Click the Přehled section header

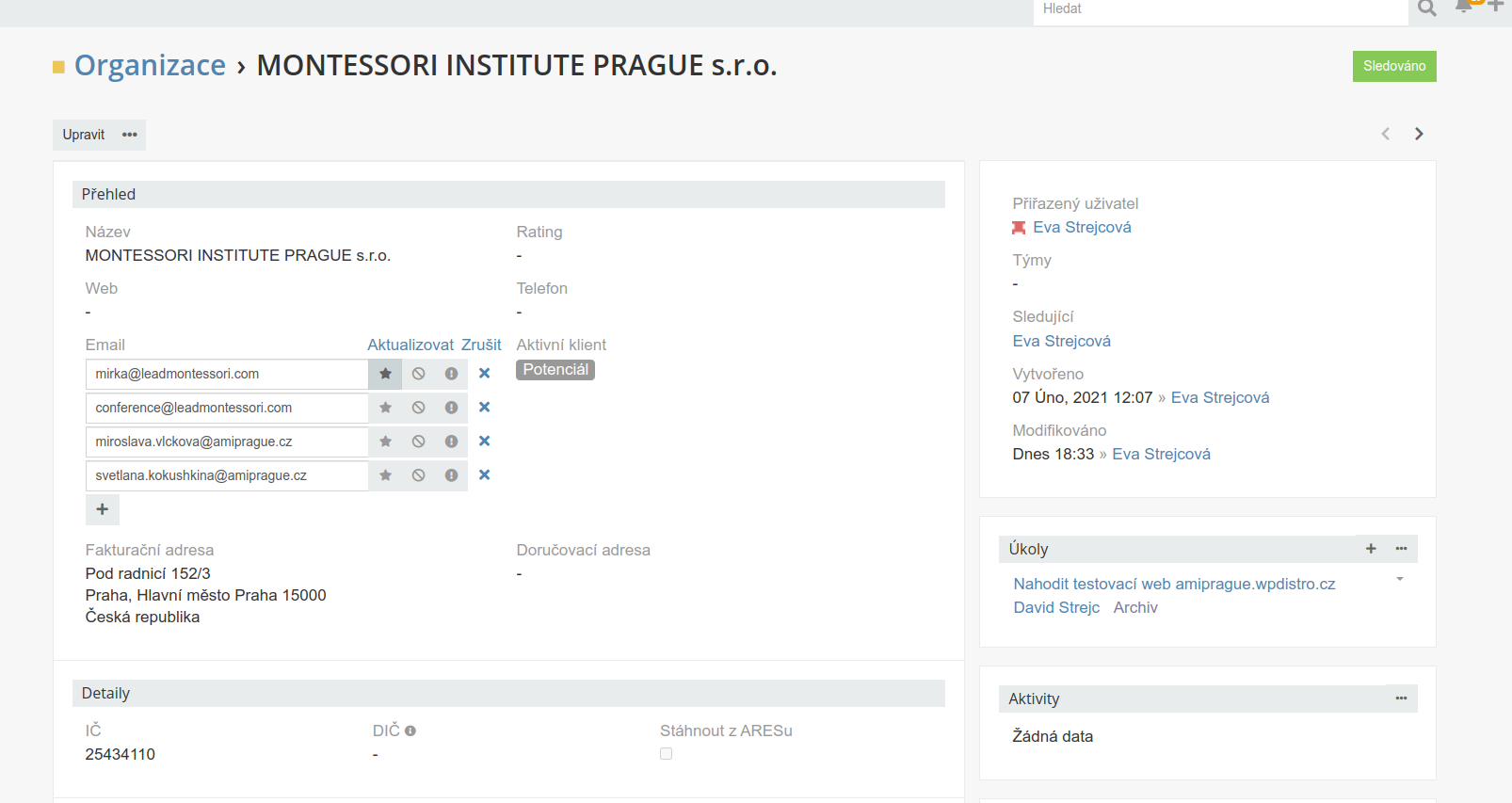508,194
